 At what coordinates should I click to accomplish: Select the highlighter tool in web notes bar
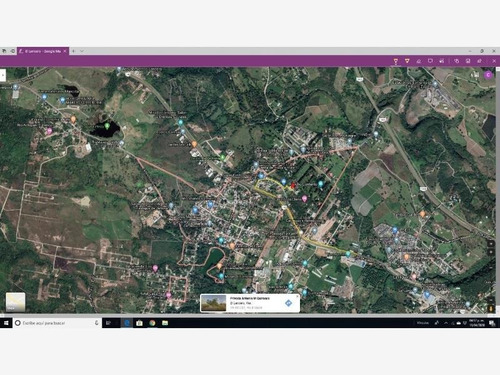407,61
